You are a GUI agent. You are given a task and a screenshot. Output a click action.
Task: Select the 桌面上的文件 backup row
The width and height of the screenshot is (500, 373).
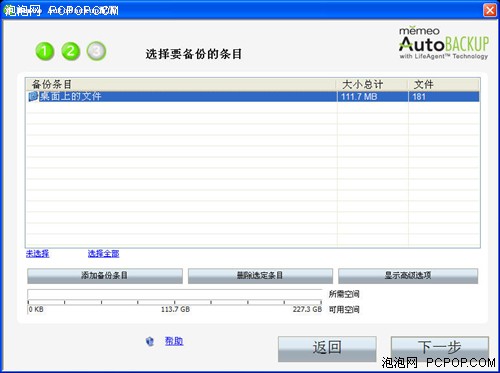tap(253, 97)
